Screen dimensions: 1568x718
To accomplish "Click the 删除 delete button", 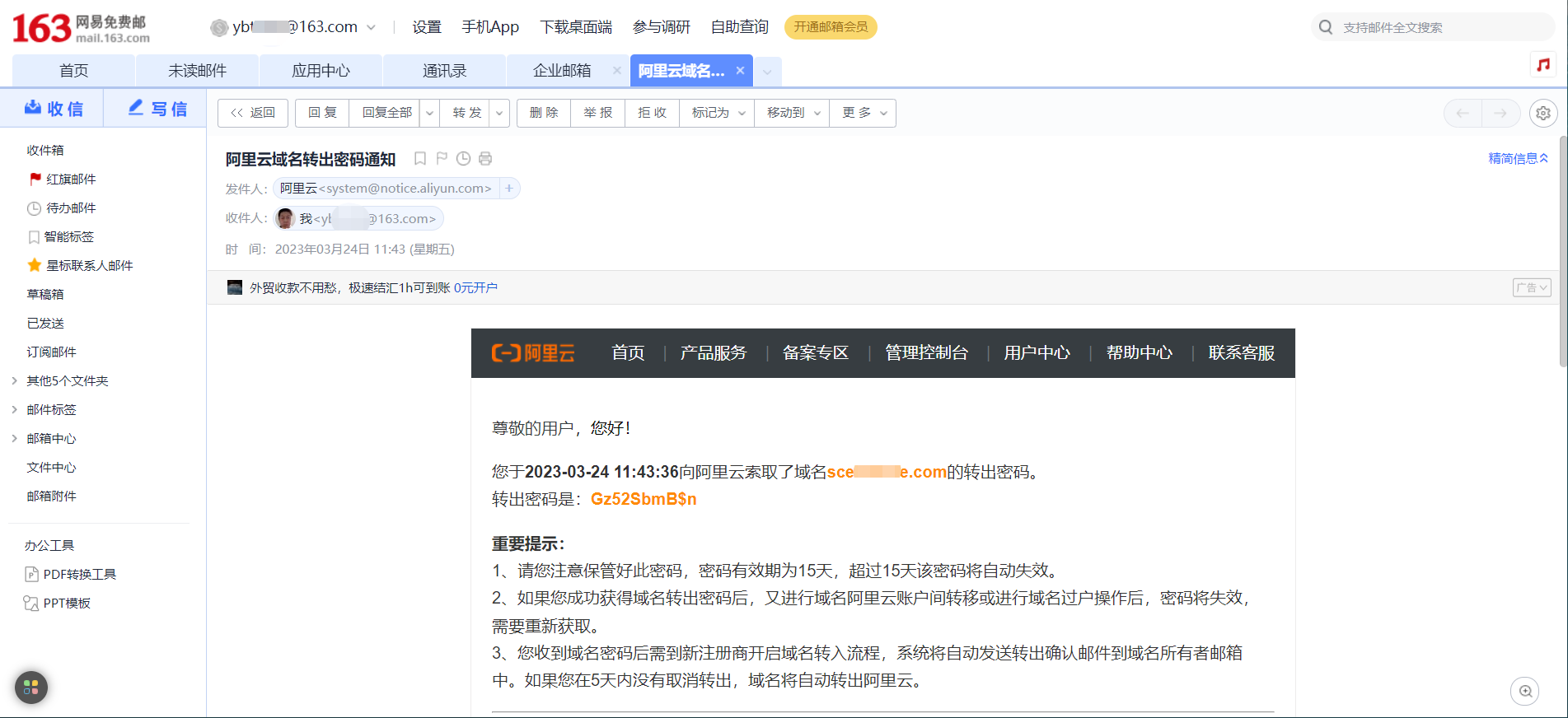I will click(x=544, y=113).
